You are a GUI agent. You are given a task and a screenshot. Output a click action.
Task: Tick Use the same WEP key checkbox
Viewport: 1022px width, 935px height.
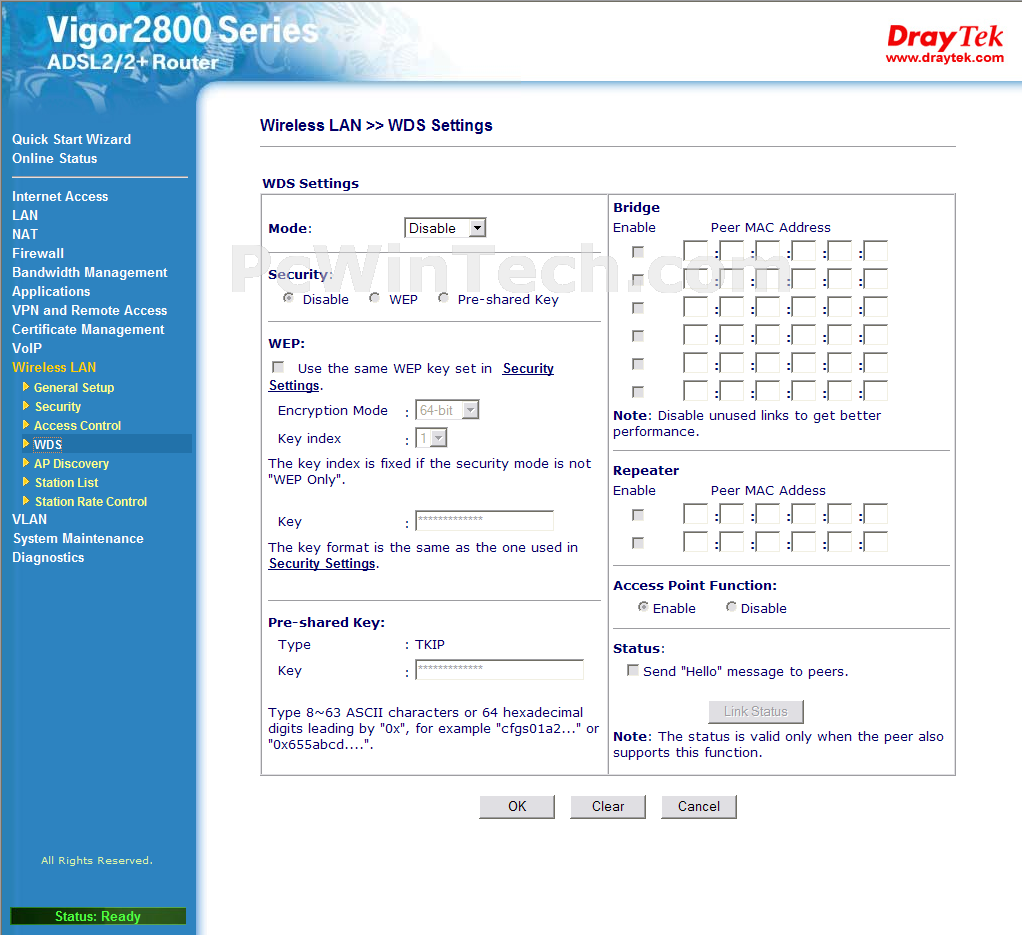(x=278, y=367)
